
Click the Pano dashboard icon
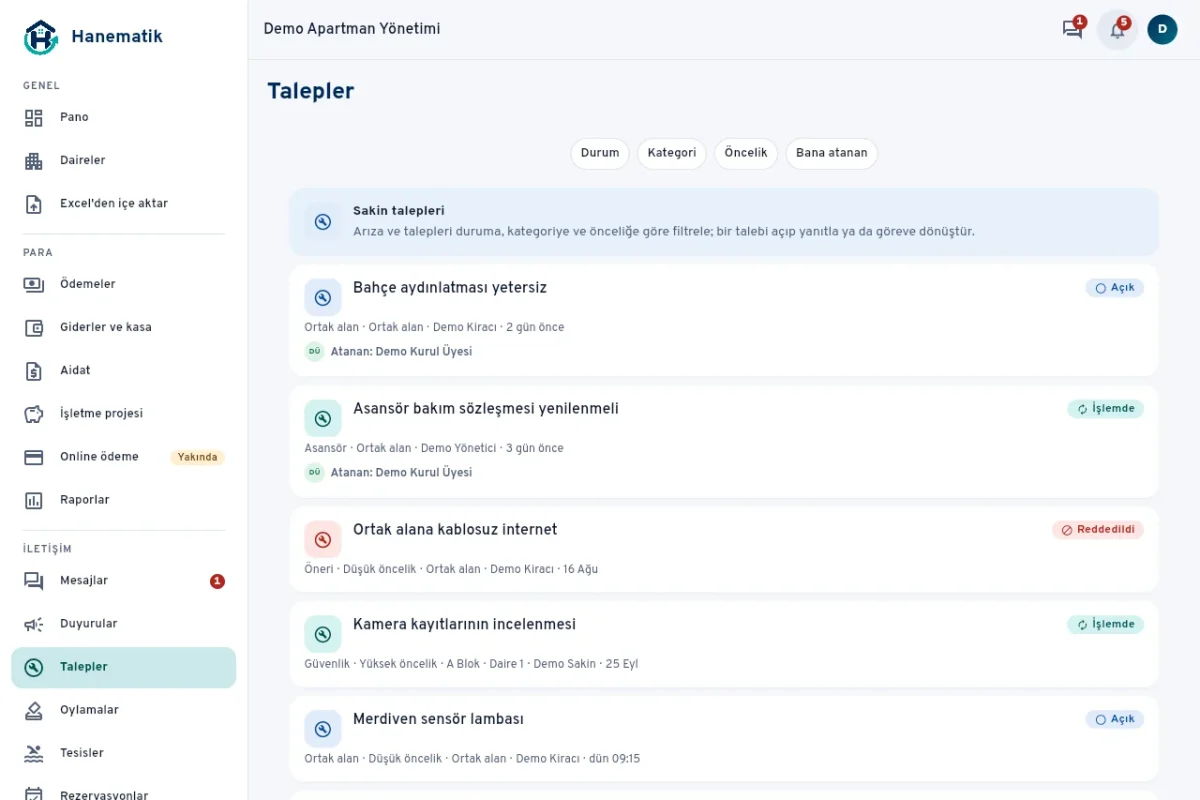34,118
